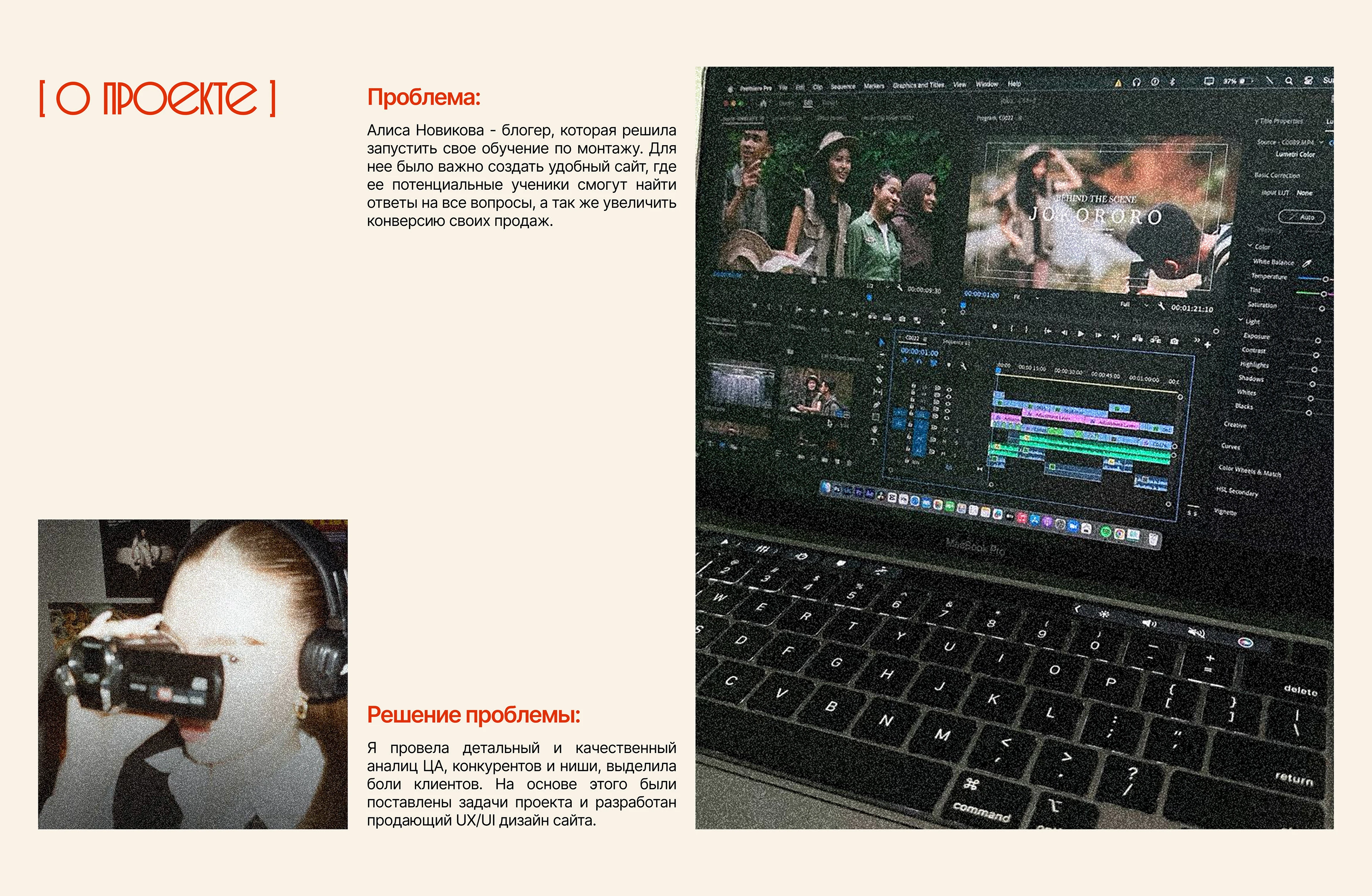The width and height of the screenshot is (1372, 896).
Task: Click the Exposure slider handle
Action: 1317,341
